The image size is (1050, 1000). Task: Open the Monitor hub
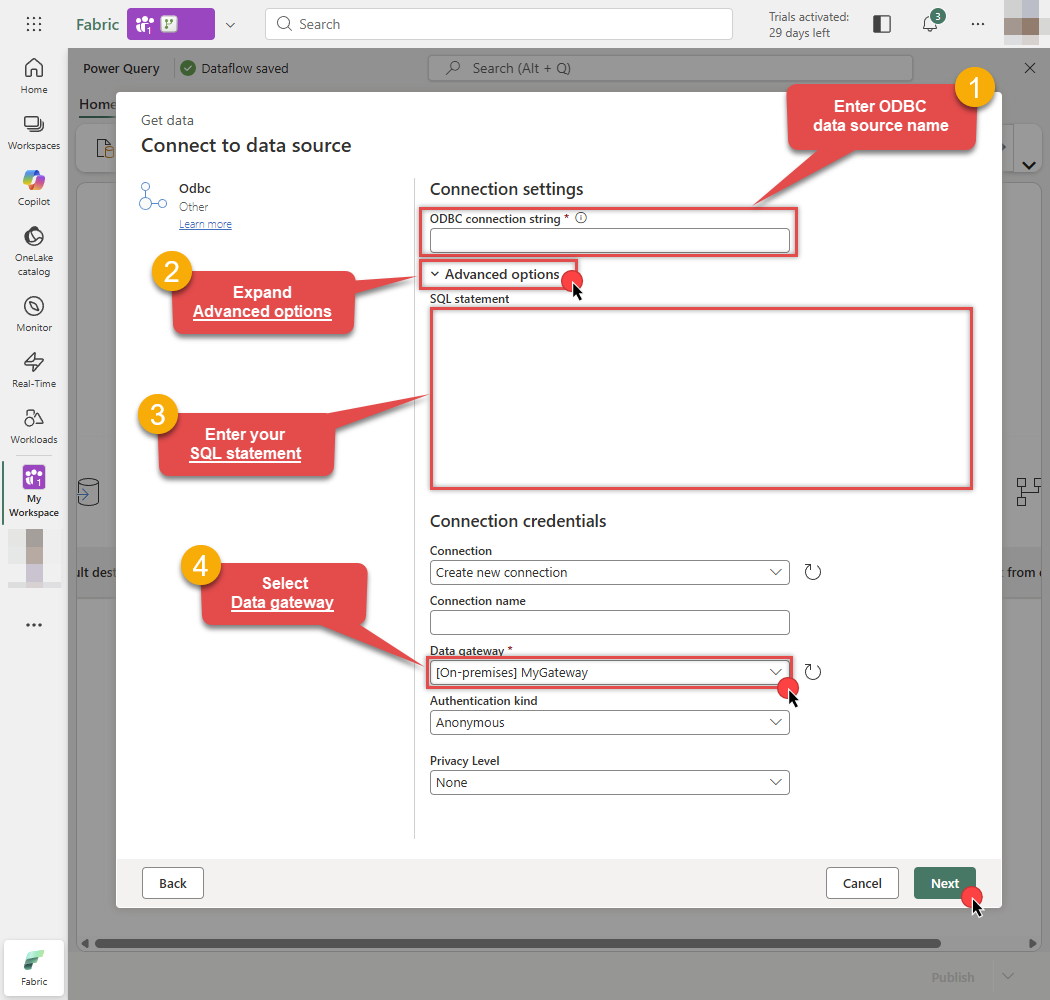pyautogui.click(x=33, y=306)
